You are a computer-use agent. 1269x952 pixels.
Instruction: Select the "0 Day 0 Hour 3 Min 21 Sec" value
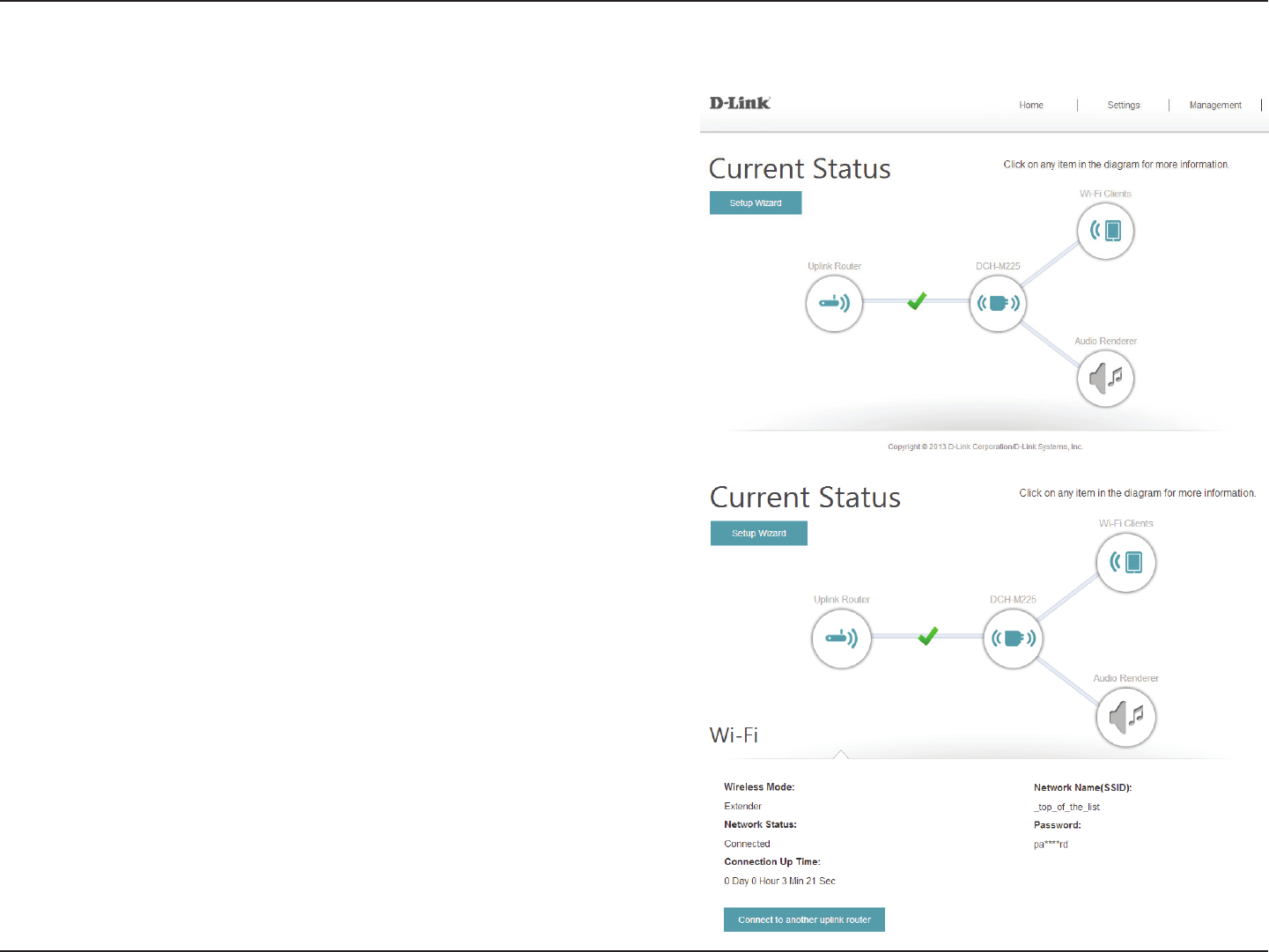point(779,881)
